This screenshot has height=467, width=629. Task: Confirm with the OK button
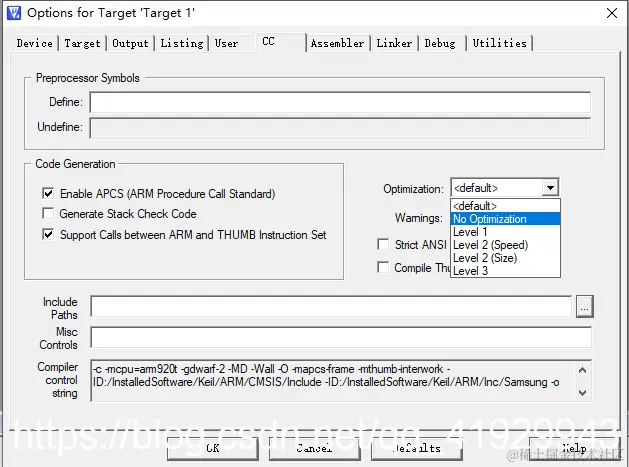tap(213, 448)
